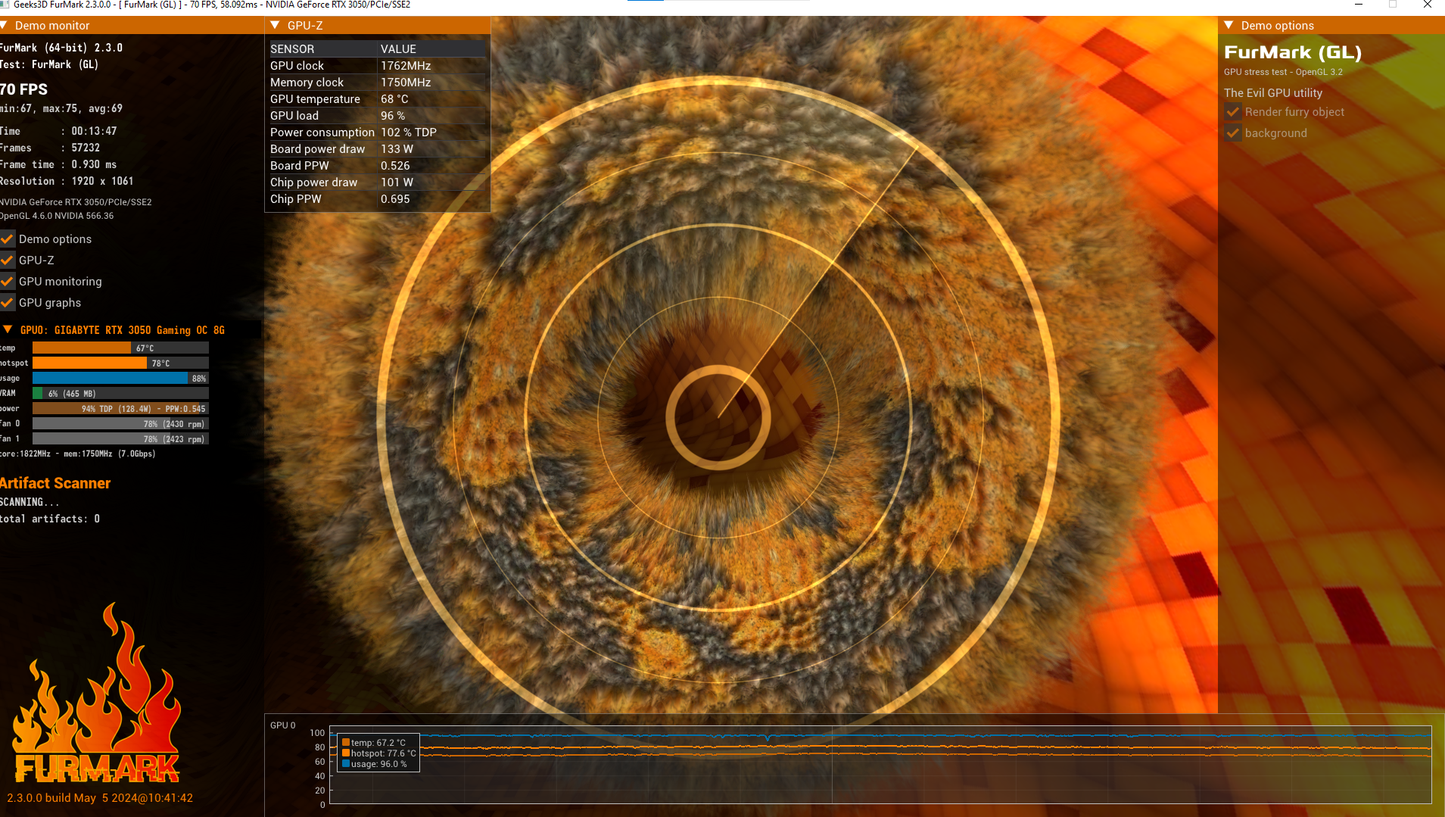Close the FurMark window
Screen dimensions: 1445x817
click(1427, 5)
